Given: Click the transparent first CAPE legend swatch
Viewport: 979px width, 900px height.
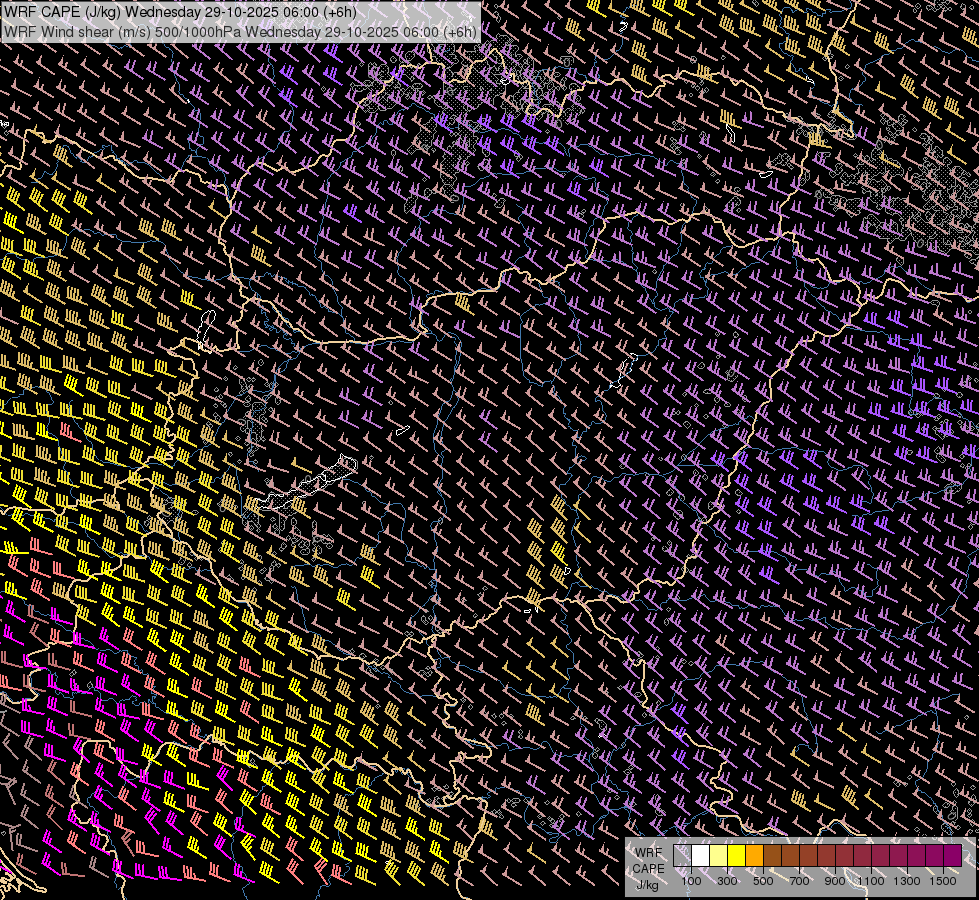Looking at the screenshot, I should click(682, 856).
